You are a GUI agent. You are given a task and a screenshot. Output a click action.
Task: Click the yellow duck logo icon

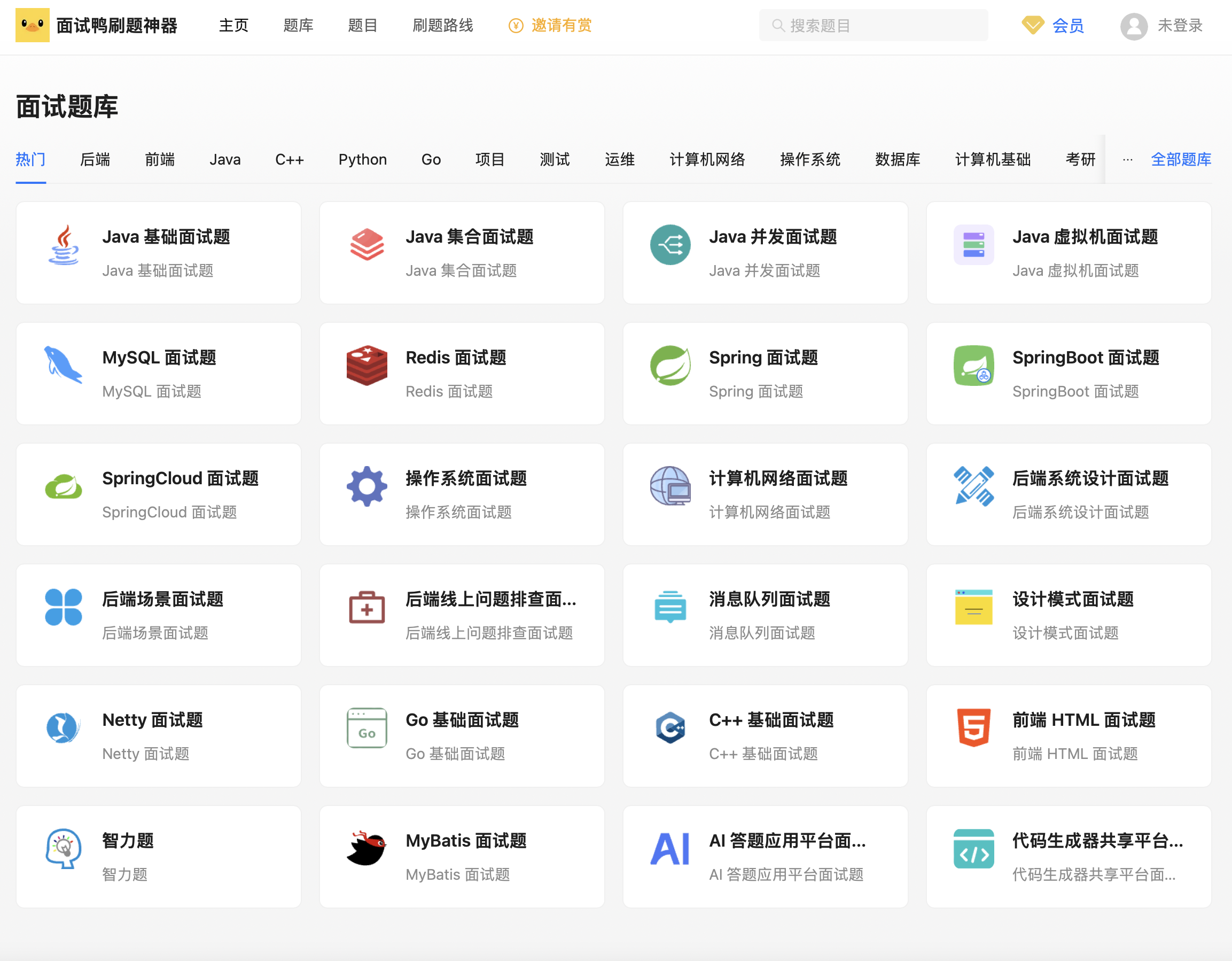coord(32,26)
